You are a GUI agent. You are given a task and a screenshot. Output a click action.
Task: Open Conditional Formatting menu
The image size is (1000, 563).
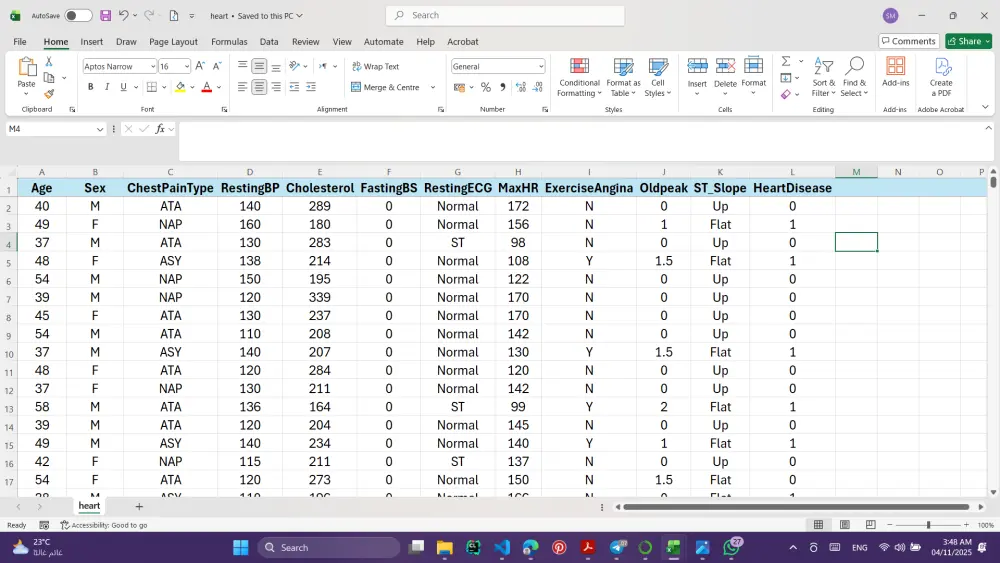[x=579, y=78]
